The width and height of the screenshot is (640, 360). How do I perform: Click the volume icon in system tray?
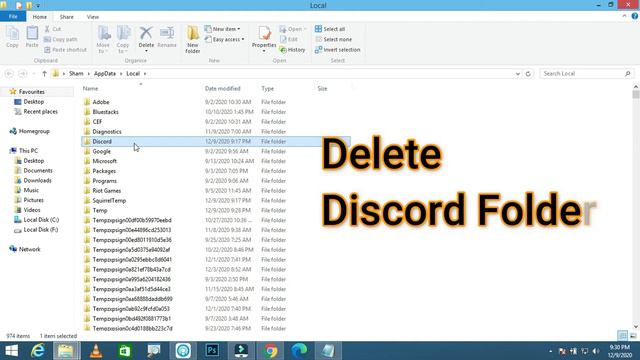tap(596, 351)
